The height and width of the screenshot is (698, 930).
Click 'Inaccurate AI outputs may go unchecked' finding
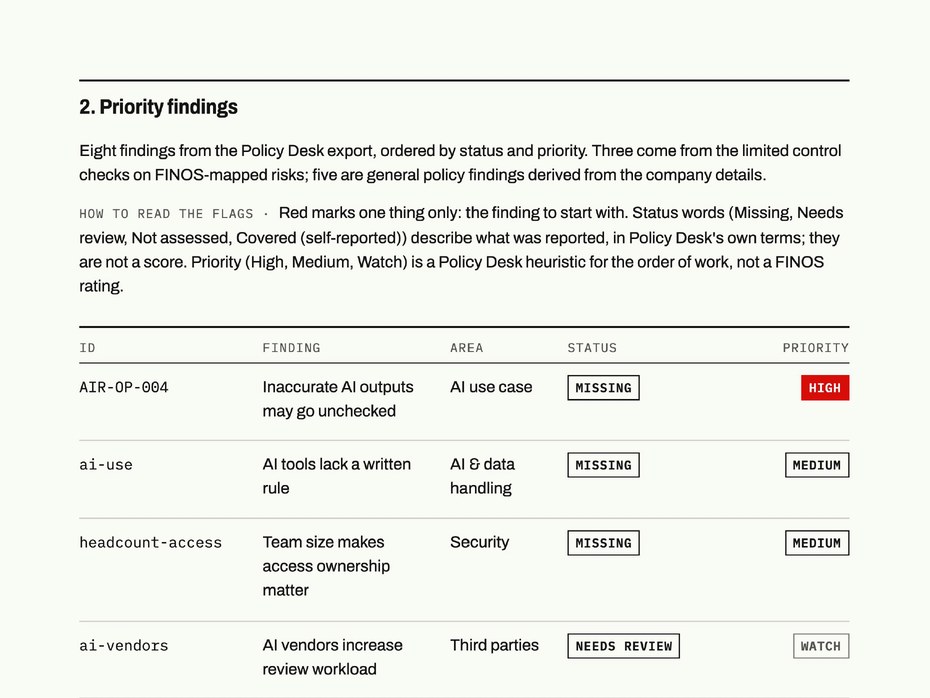click(338, 399)
